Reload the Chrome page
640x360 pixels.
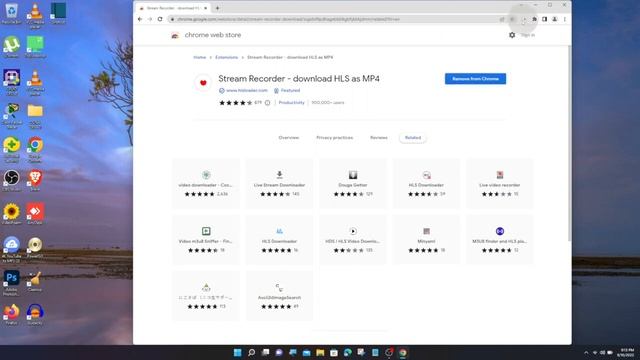(x=160, y=19)
